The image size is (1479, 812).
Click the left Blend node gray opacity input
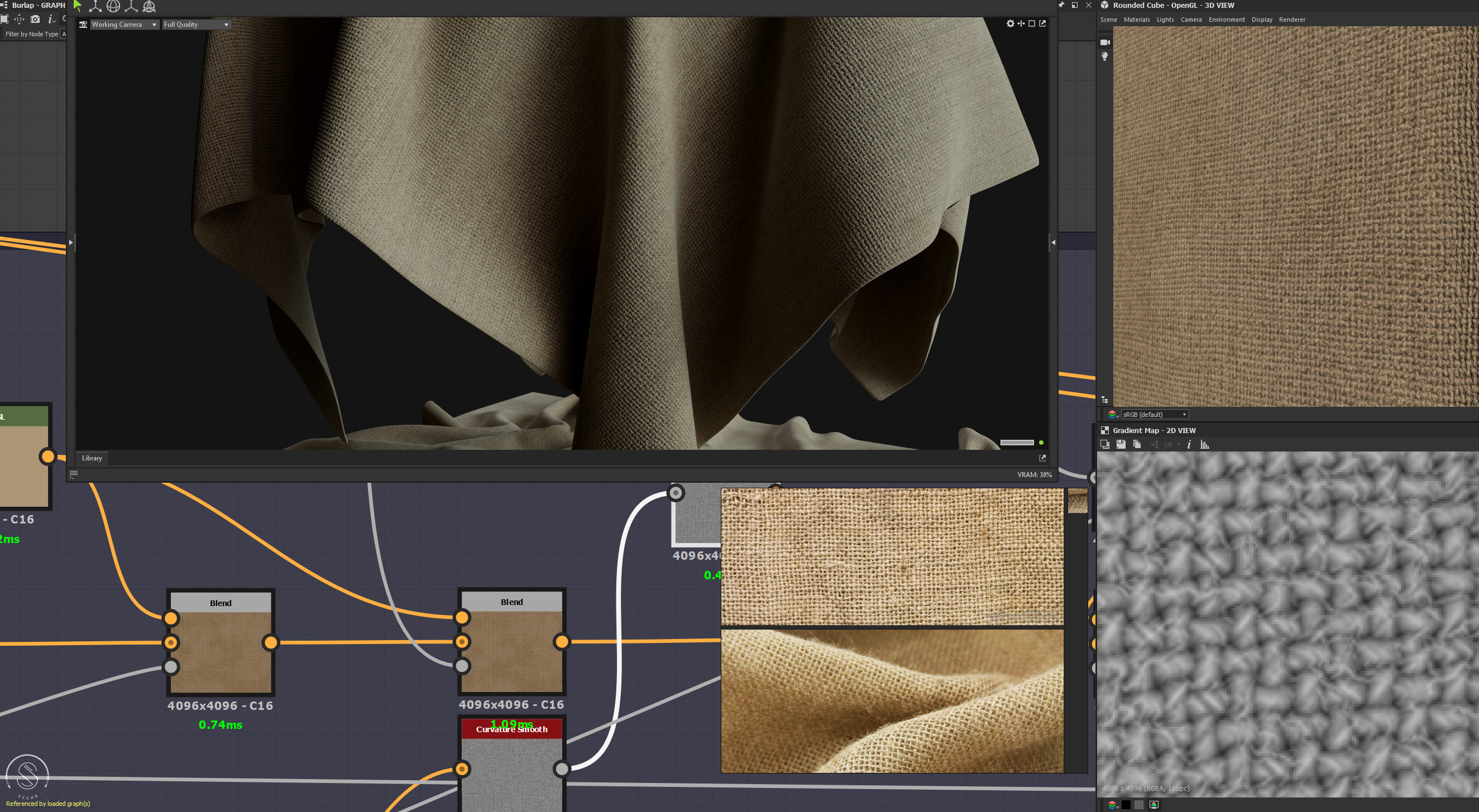click(170, 667)
